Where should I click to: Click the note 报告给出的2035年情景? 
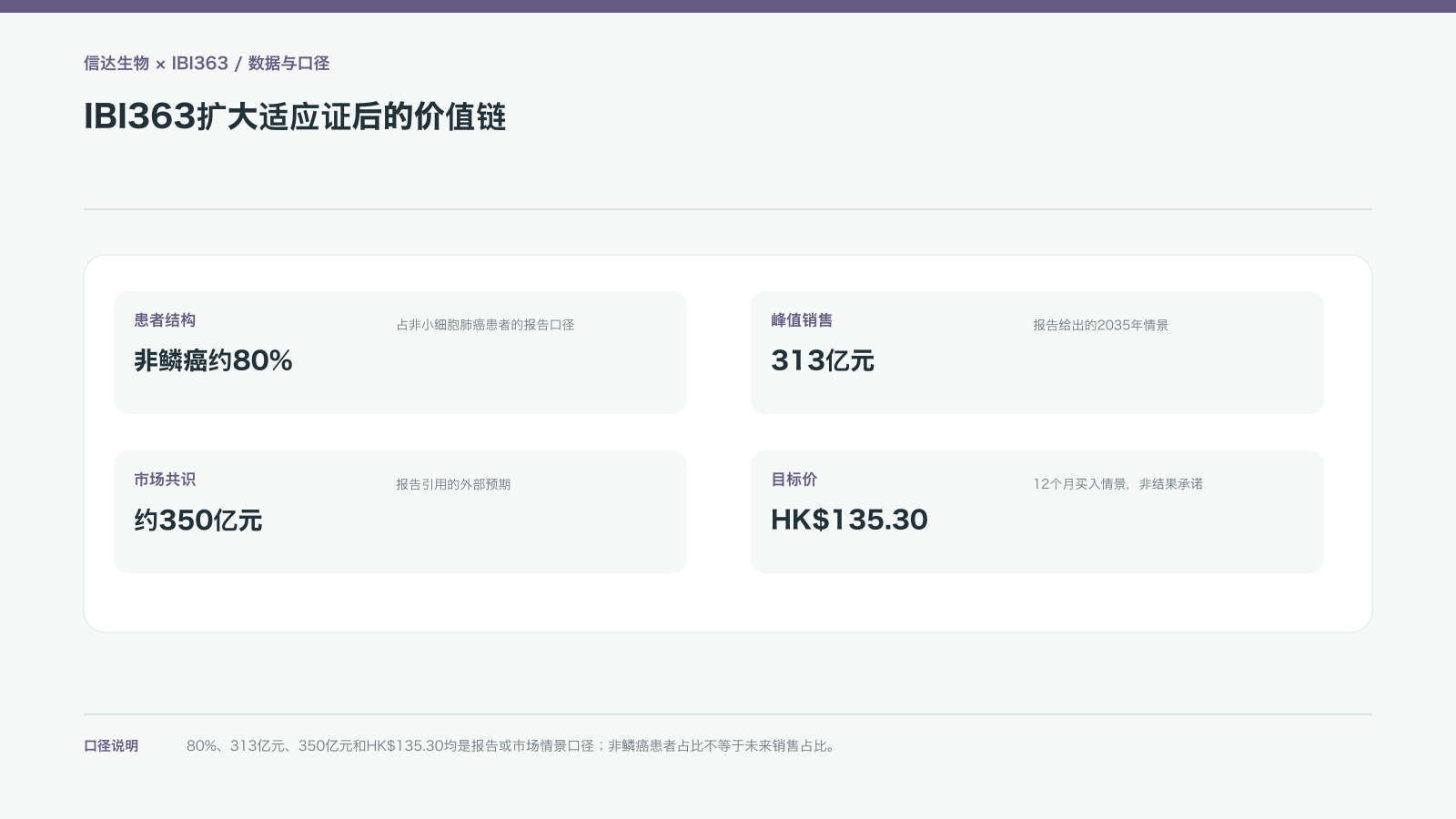1100,325
